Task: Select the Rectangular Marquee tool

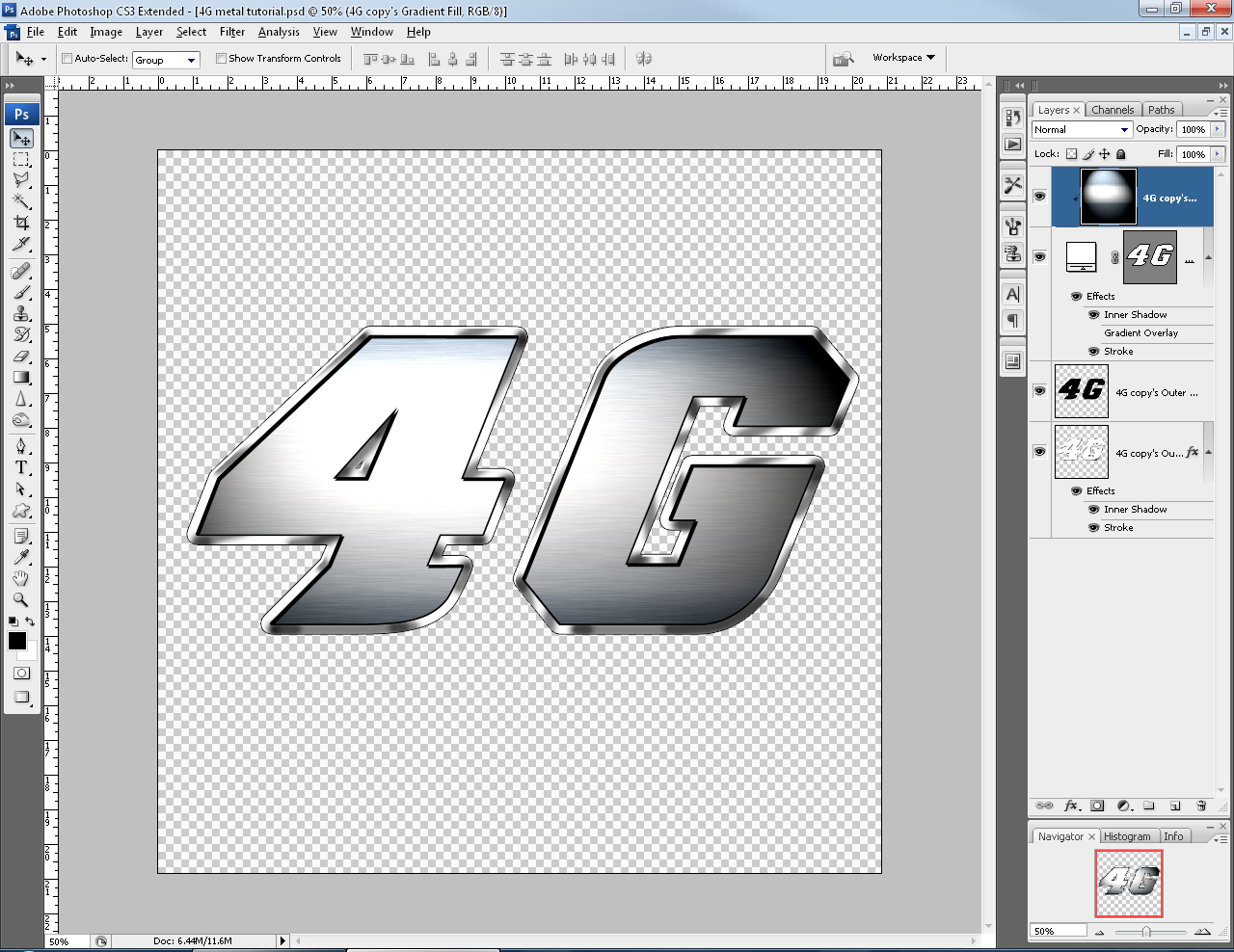Action: pyautogui.click(x=21, y=160)
